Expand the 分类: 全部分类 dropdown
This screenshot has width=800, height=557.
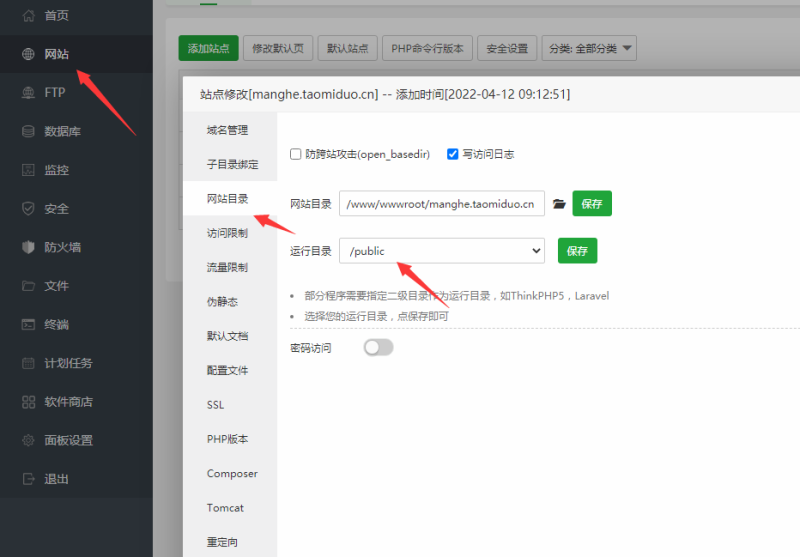[589, 48]
